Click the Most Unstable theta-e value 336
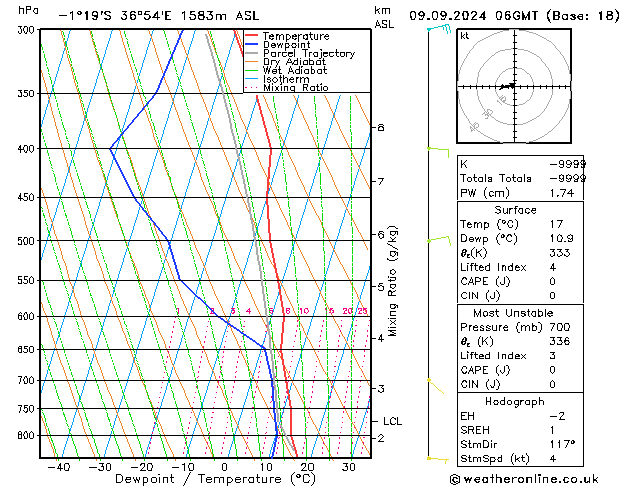Screen dimensions: 629x486 tap(560, 341)
